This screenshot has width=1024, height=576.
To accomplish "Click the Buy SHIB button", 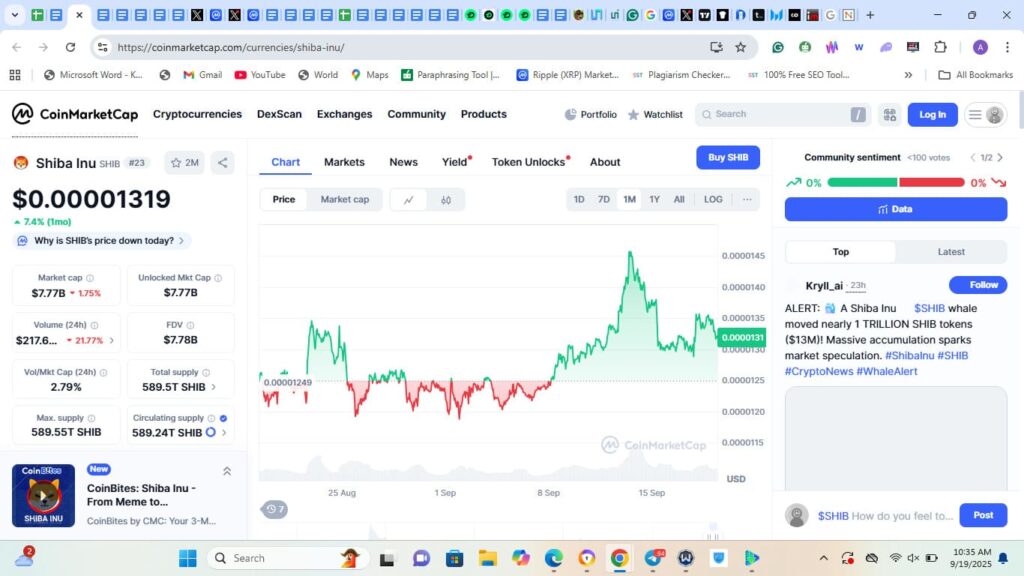I will tap(728, 157).
